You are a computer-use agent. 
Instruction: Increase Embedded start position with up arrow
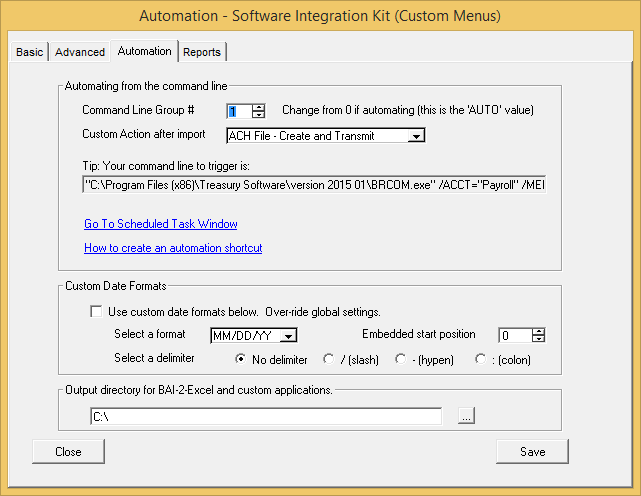[539, 332]
